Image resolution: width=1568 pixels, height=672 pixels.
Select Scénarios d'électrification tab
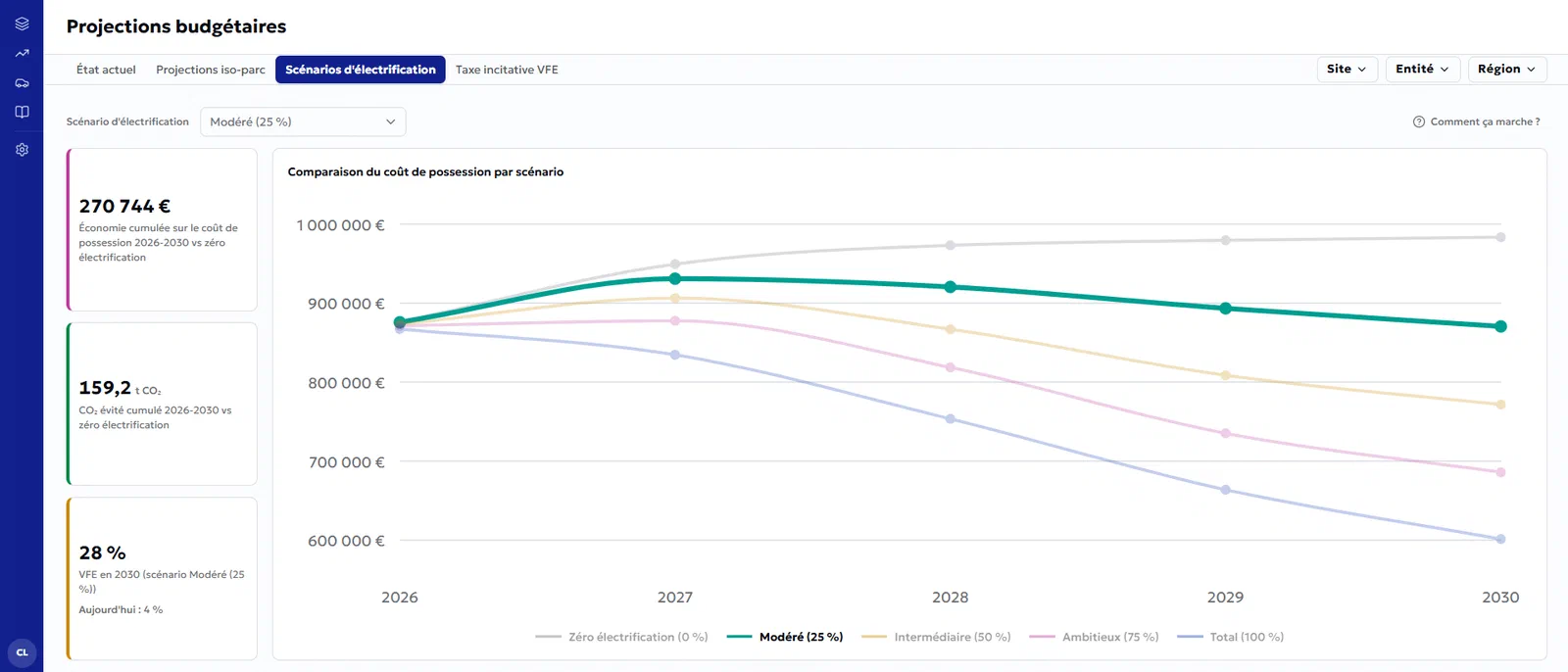pyautogui.click(x=361, y=70)
